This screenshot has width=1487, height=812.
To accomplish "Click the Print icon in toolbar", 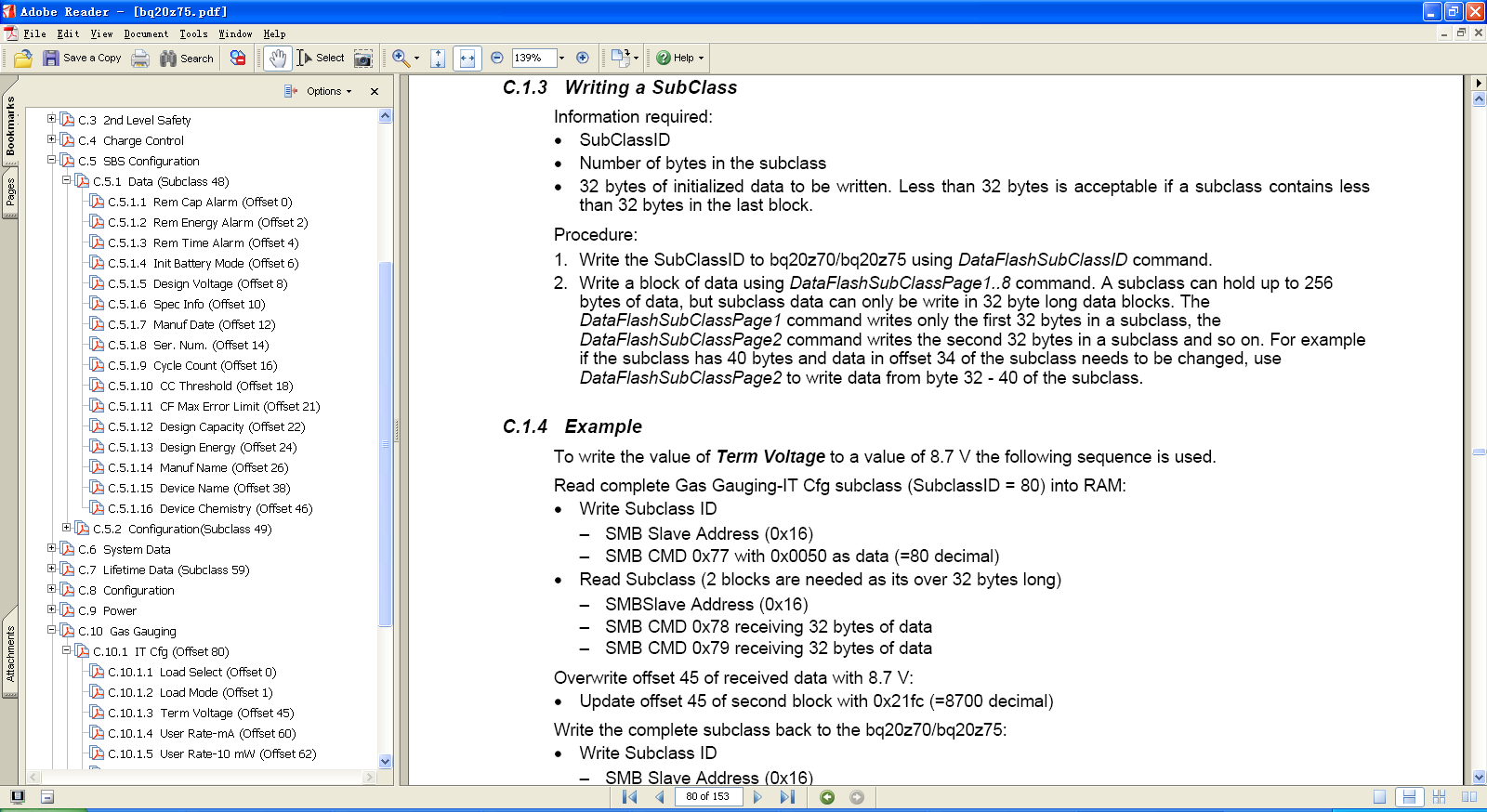I will tap(140, 58).
